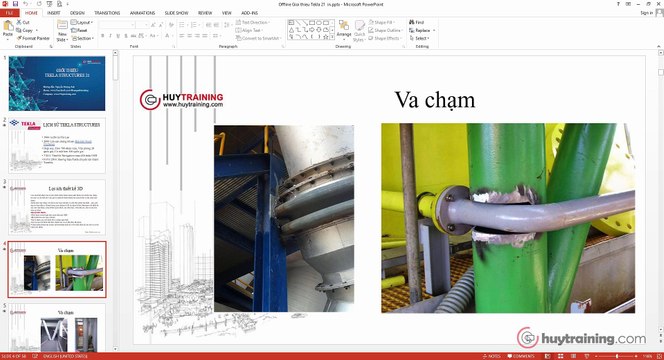
Task: Switch to the TRANSITIONS tab
Action: (107, 13)
